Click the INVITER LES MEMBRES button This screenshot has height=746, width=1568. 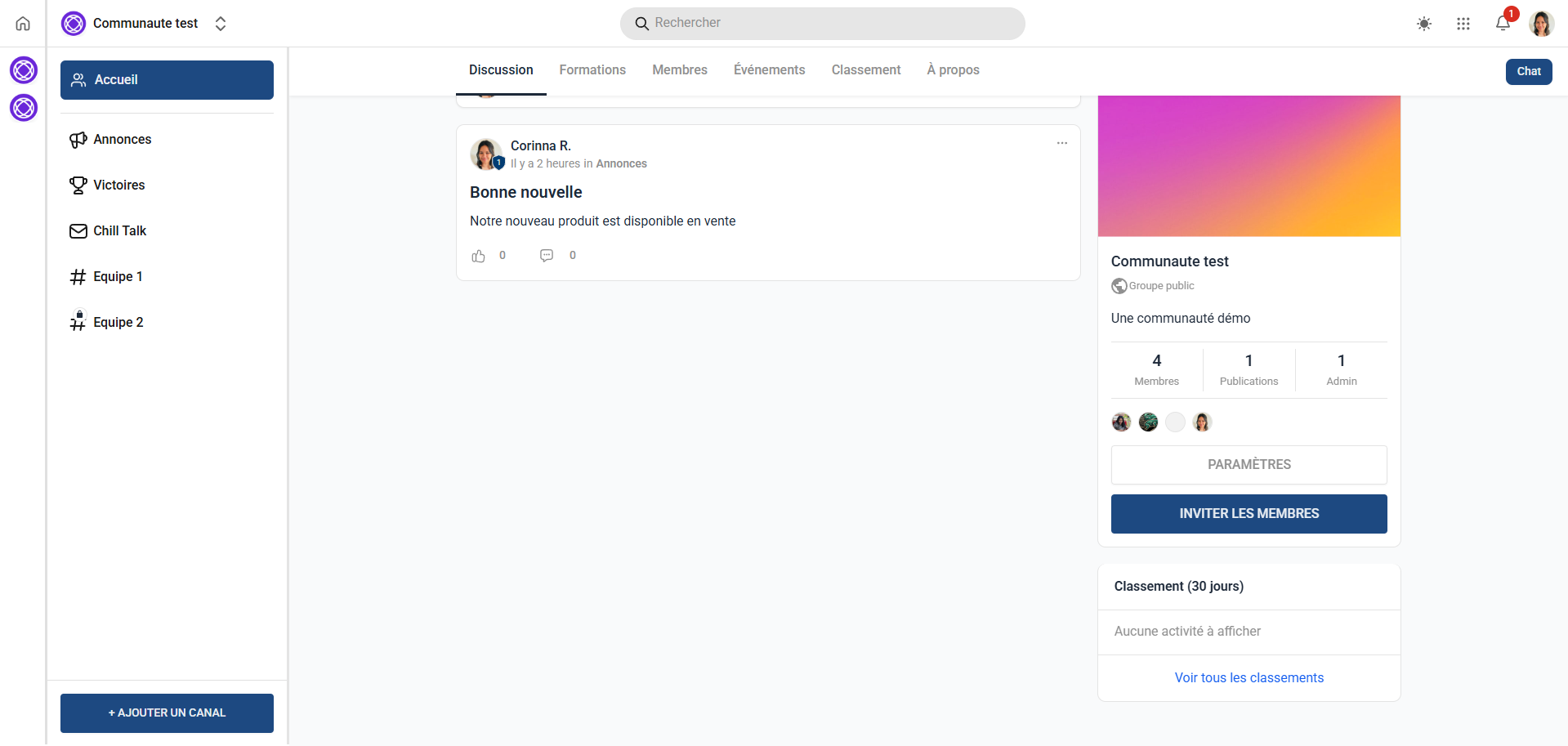[x=1249, y=514]
